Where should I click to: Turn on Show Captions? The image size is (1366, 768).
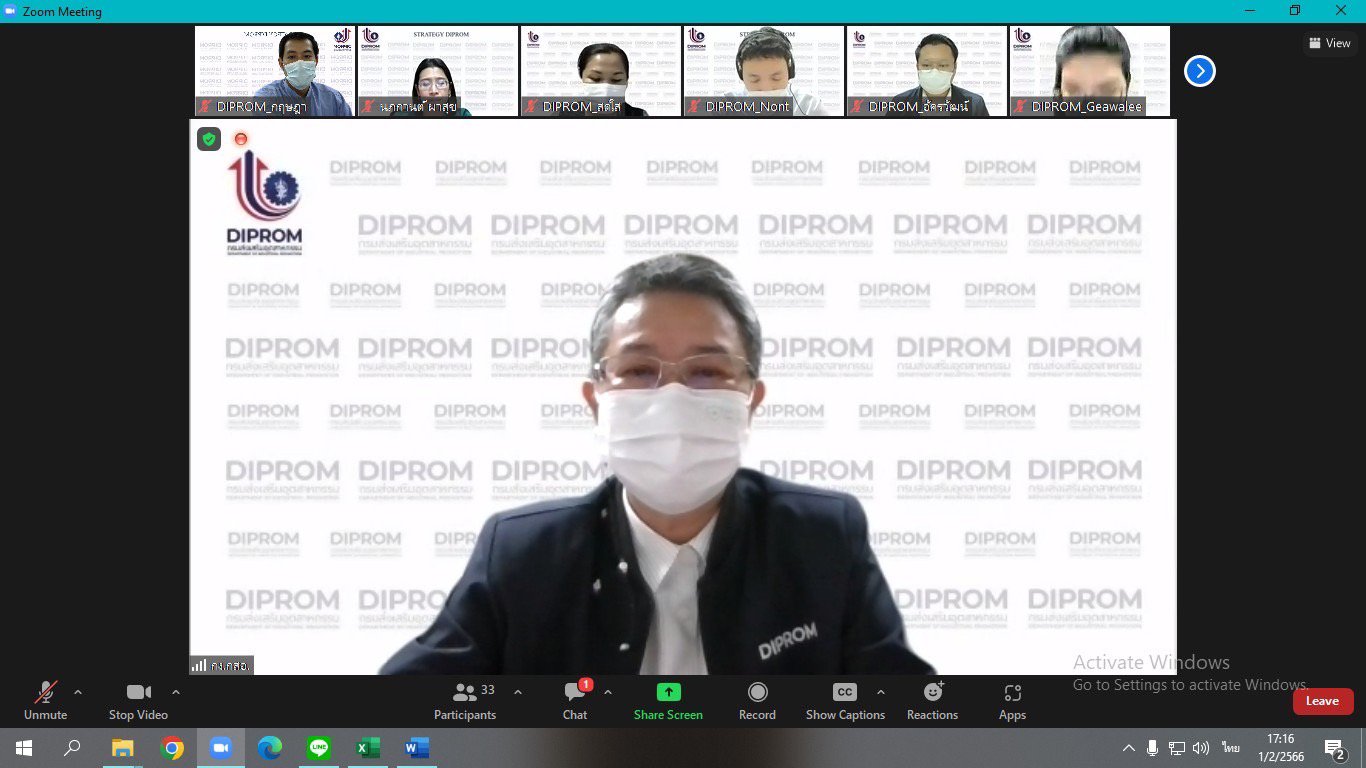(x=845, y=700)
